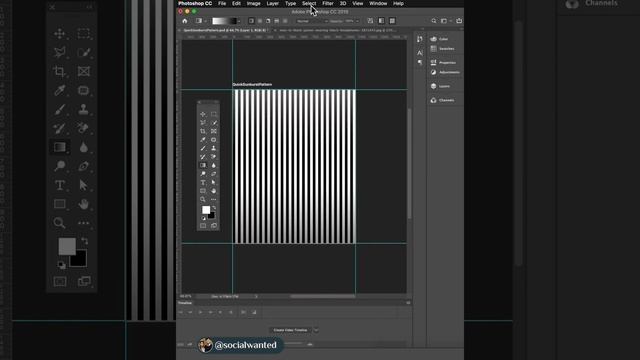Viewport: 640px width, 360px height.
Task: Click the Home icon in options bar
Action: [x=185, y=21]
